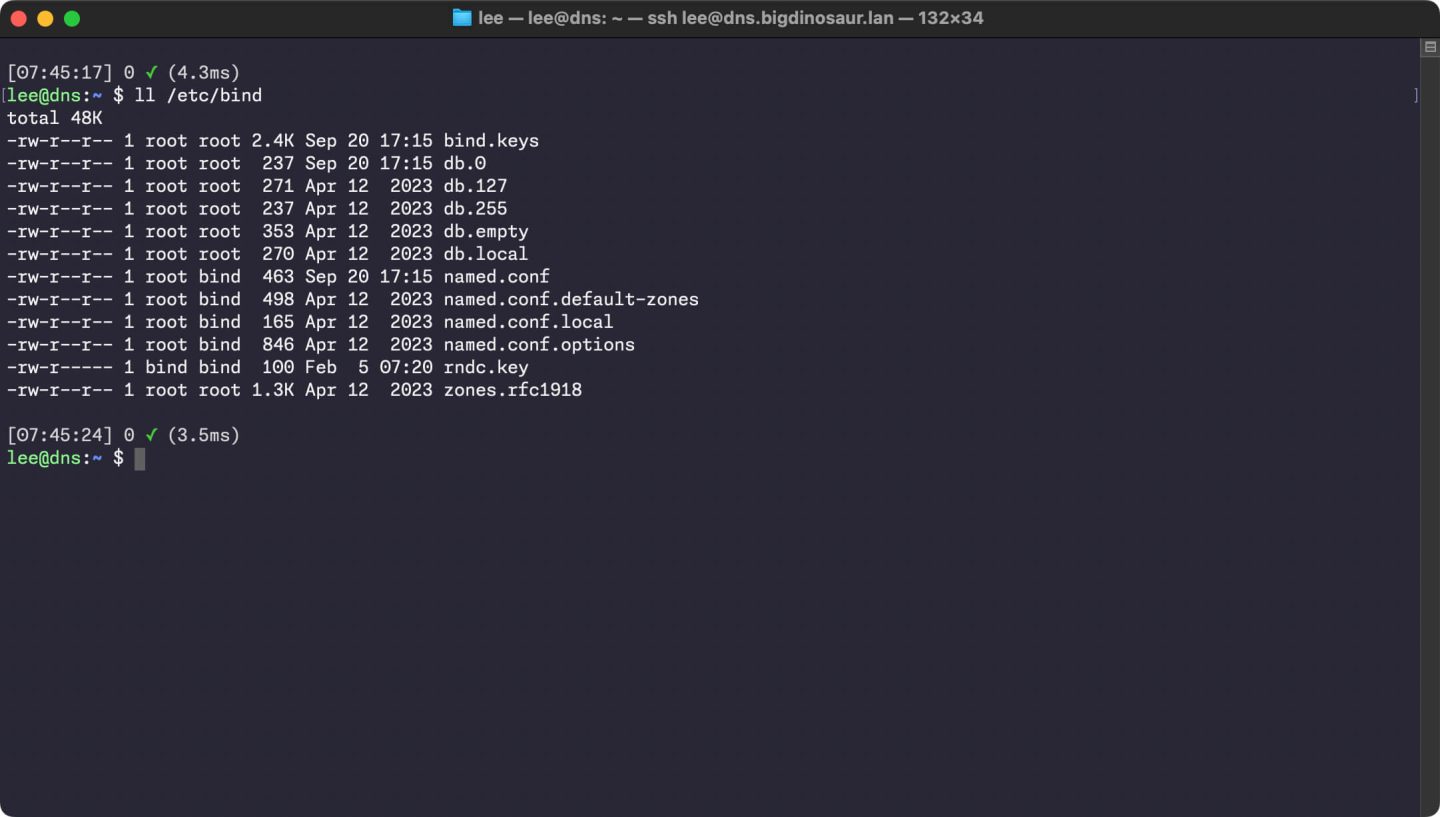The height and width of the screenshot is (817, 1440).
Task: Select the named.conf filename
Action: click(x=496, y=276)
